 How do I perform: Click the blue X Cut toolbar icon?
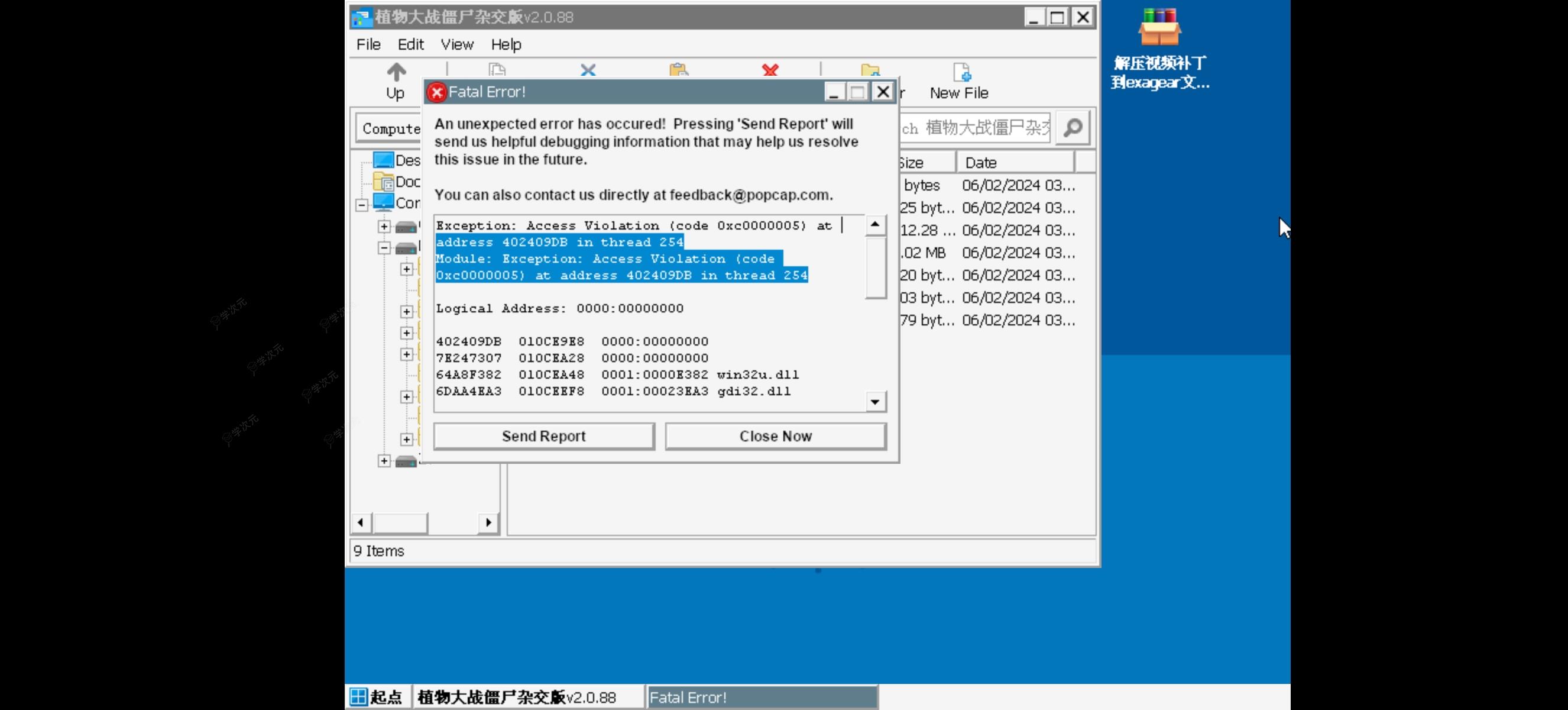tap(588, 70)
